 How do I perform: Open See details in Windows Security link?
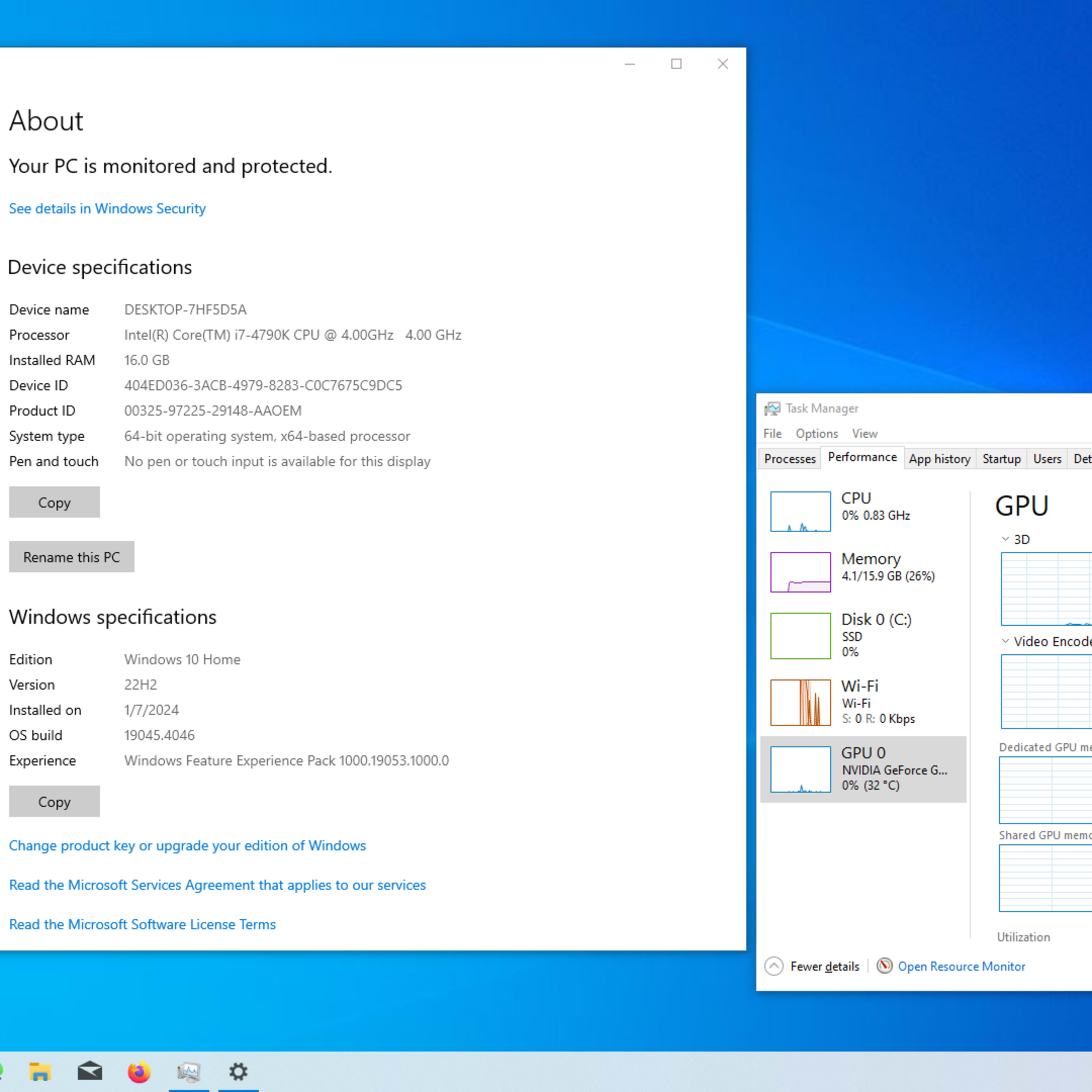[107, 208]
